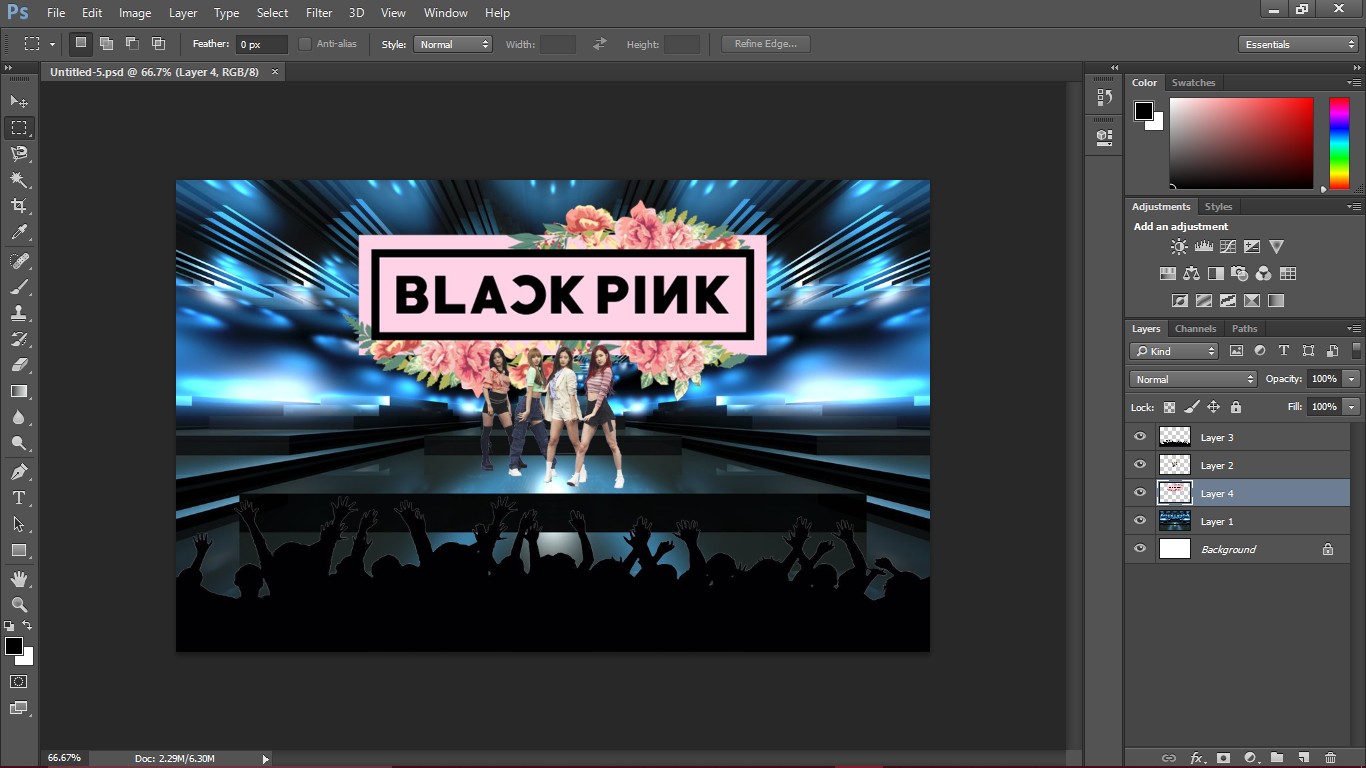Select the Eyedropper tool
The width and height of the screenshot is (1366, 768).
click(19, 232)
